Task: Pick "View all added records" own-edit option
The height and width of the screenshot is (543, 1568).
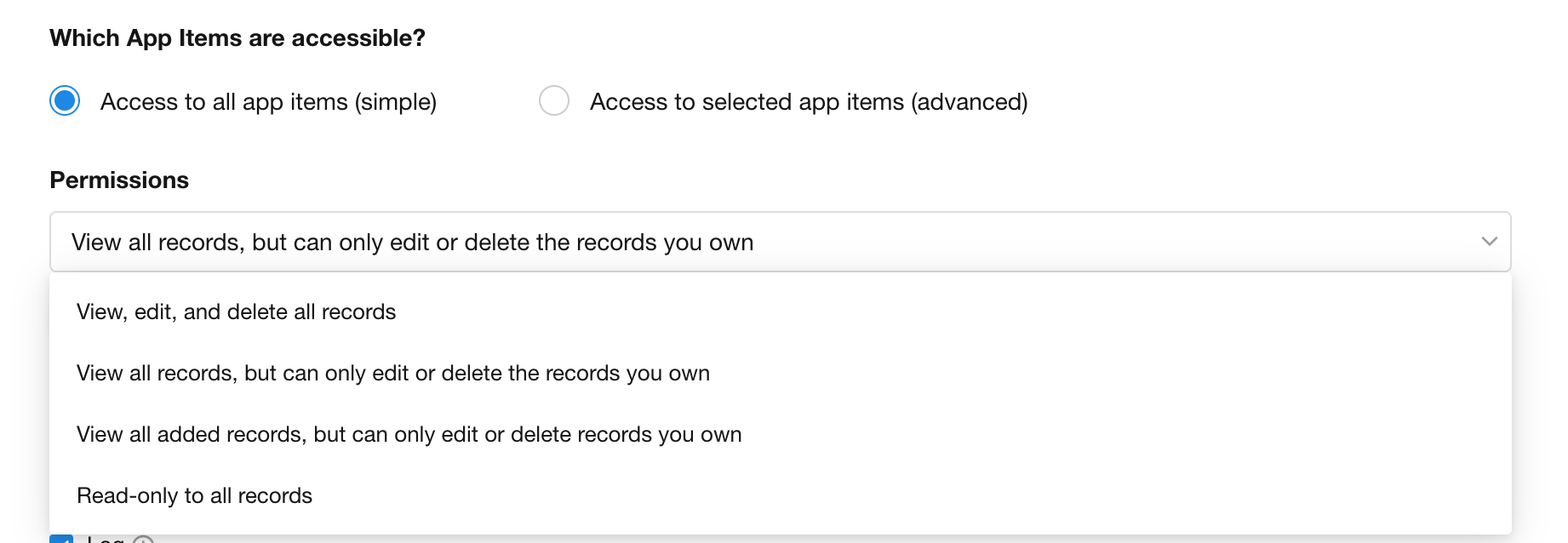Action: point(409,435)
